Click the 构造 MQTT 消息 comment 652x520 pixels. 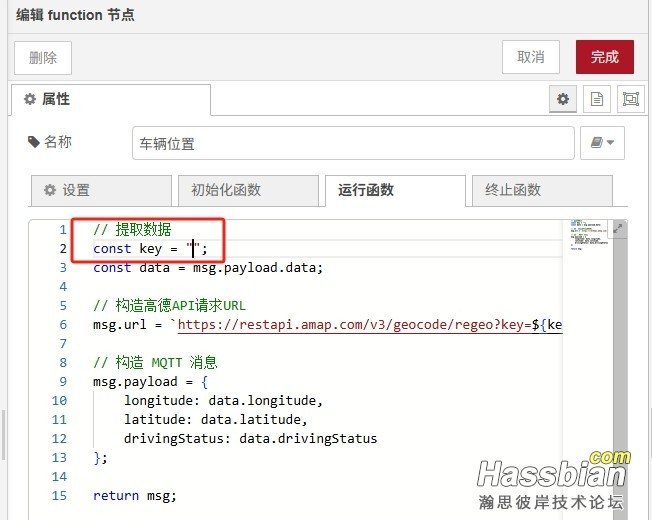[x=155, y=362]
